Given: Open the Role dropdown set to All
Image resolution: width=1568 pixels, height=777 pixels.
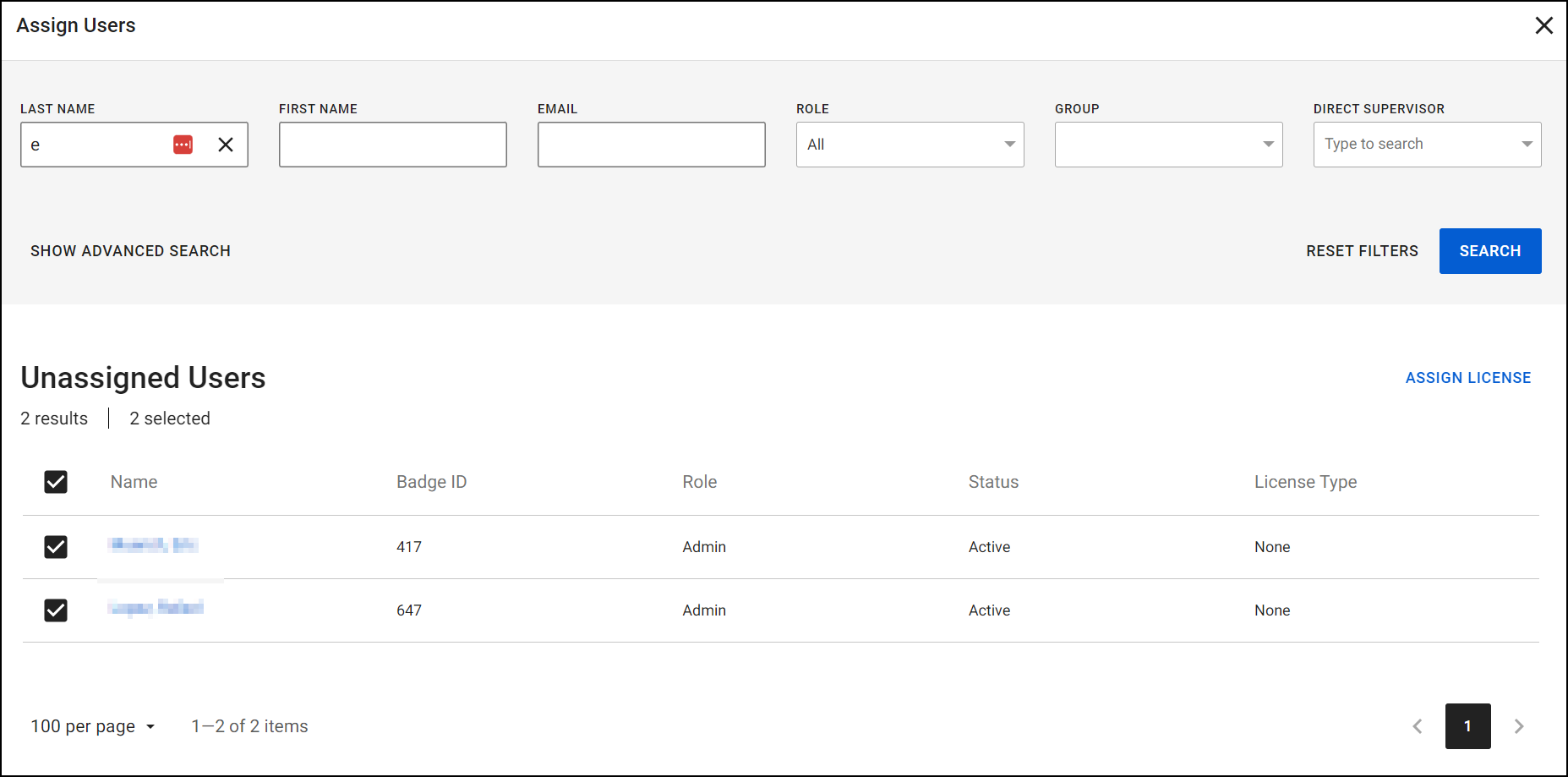Looking at the screenshot, I should (x=910, y=145).
